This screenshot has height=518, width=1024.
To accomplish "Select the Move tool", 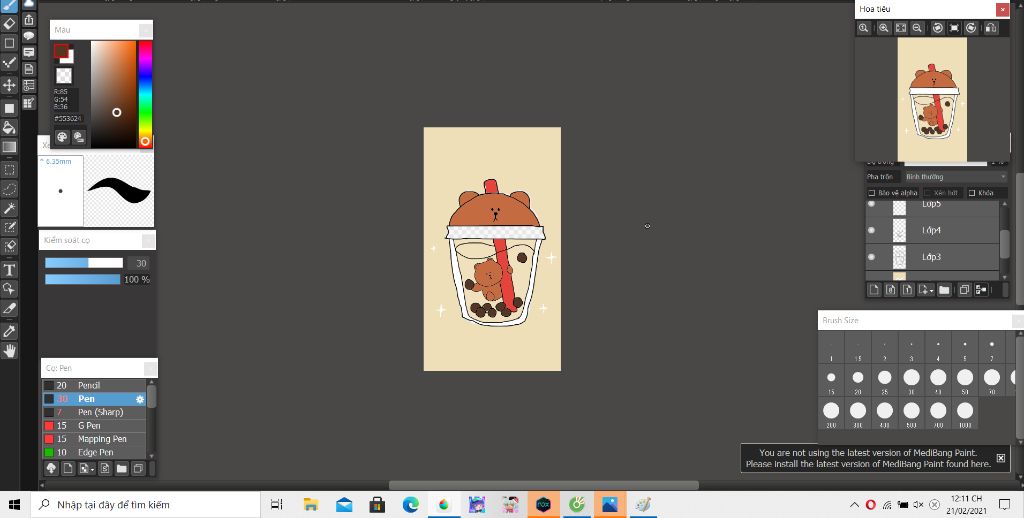I will tap(9, 85).
